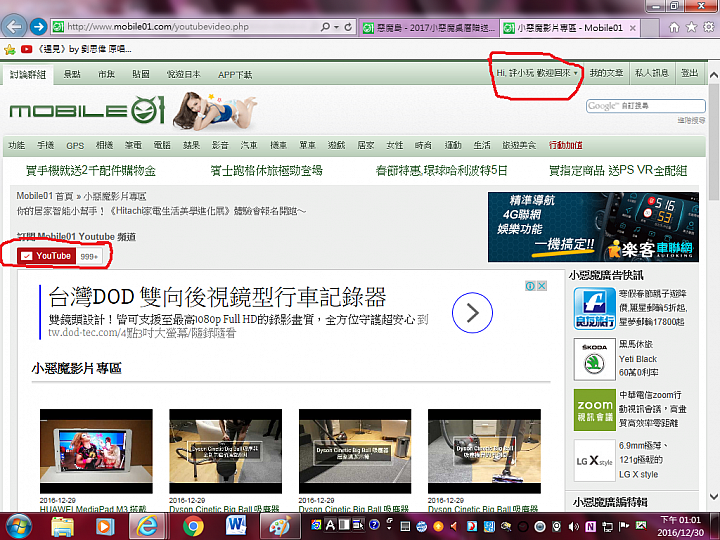Screen dimensions: 720x540
Task: Expand the Hi 歡迎回來 user dropdown
Action: coord(536,73)
